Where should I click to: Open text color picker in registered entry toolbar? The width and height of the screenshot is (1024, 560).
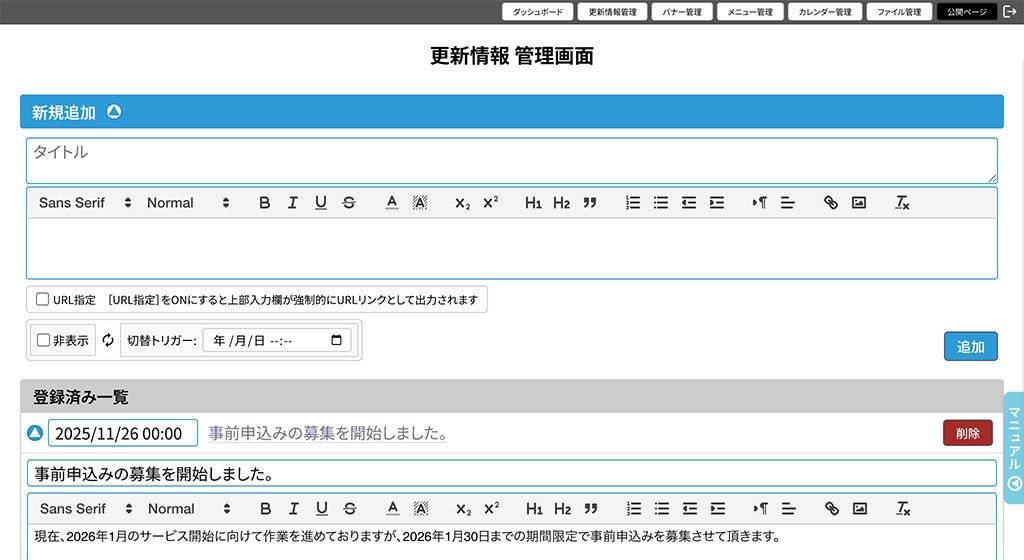pyautogui.click(x=392, y=508)
